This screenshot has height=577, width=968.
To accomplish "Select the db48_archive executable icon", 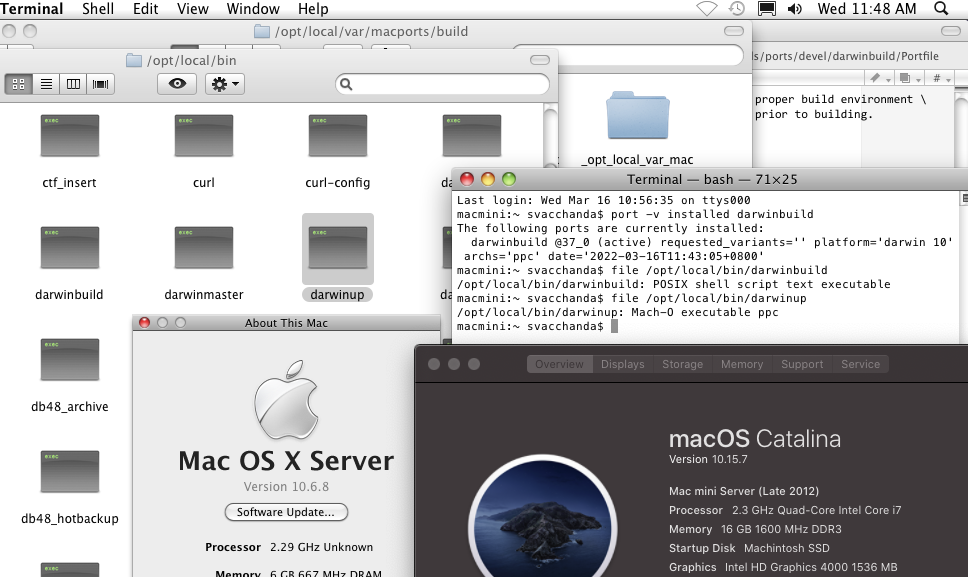I will [70, 360].
